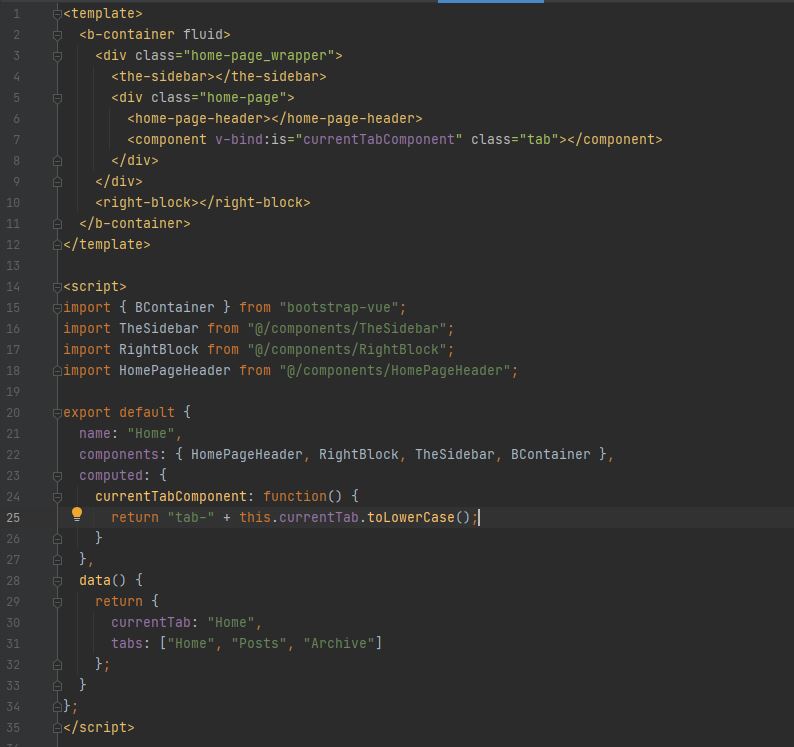The height and width of the screenshot is (747, 794).
Task: Collapse the data() fold marker
Action: 57,581
